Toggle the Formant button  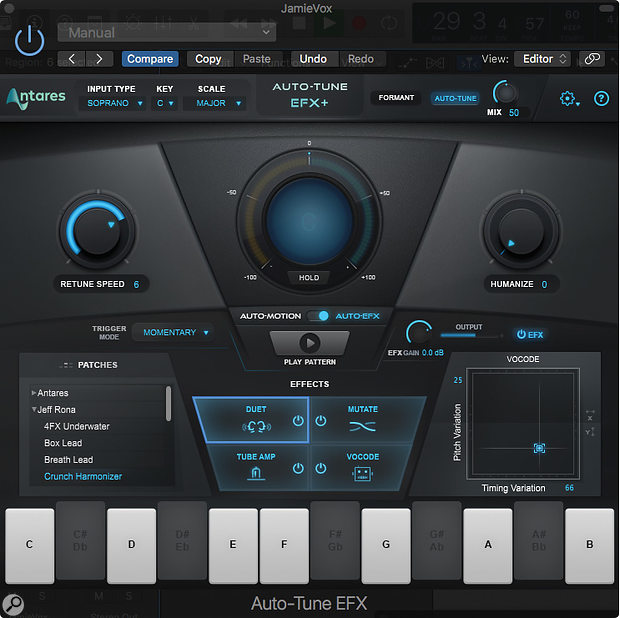tap(396, 98)
